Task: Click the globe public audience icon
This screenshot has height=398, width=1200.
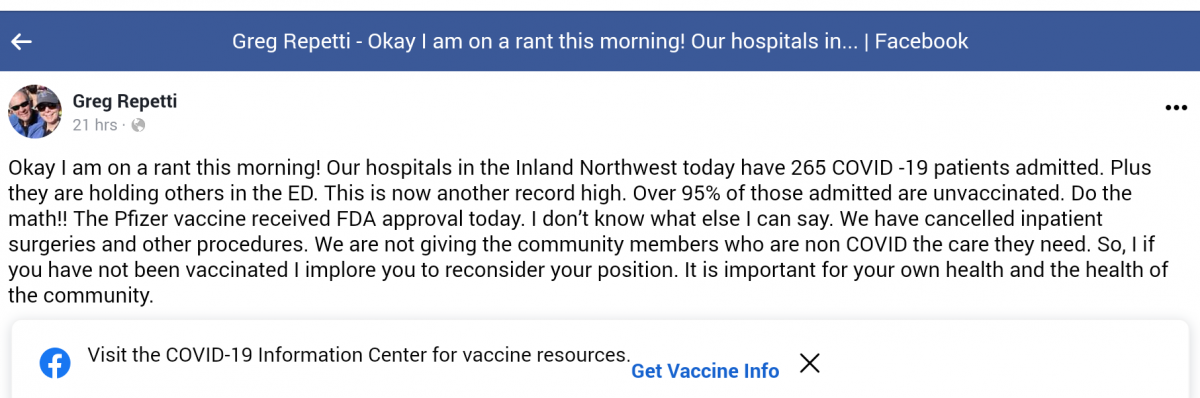Action: point(138,125)
